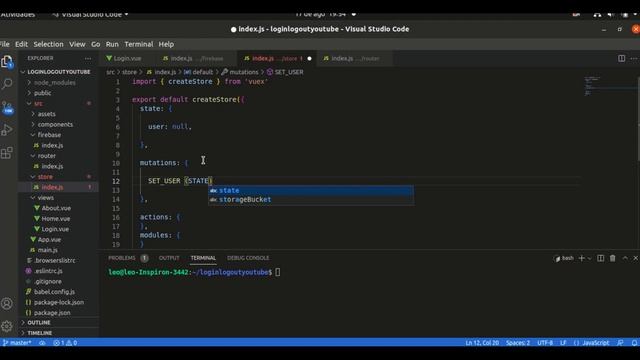This screenshot has width=640, height=360.
Task: Click the master branch indicator
Action: [x=17, y=343]
